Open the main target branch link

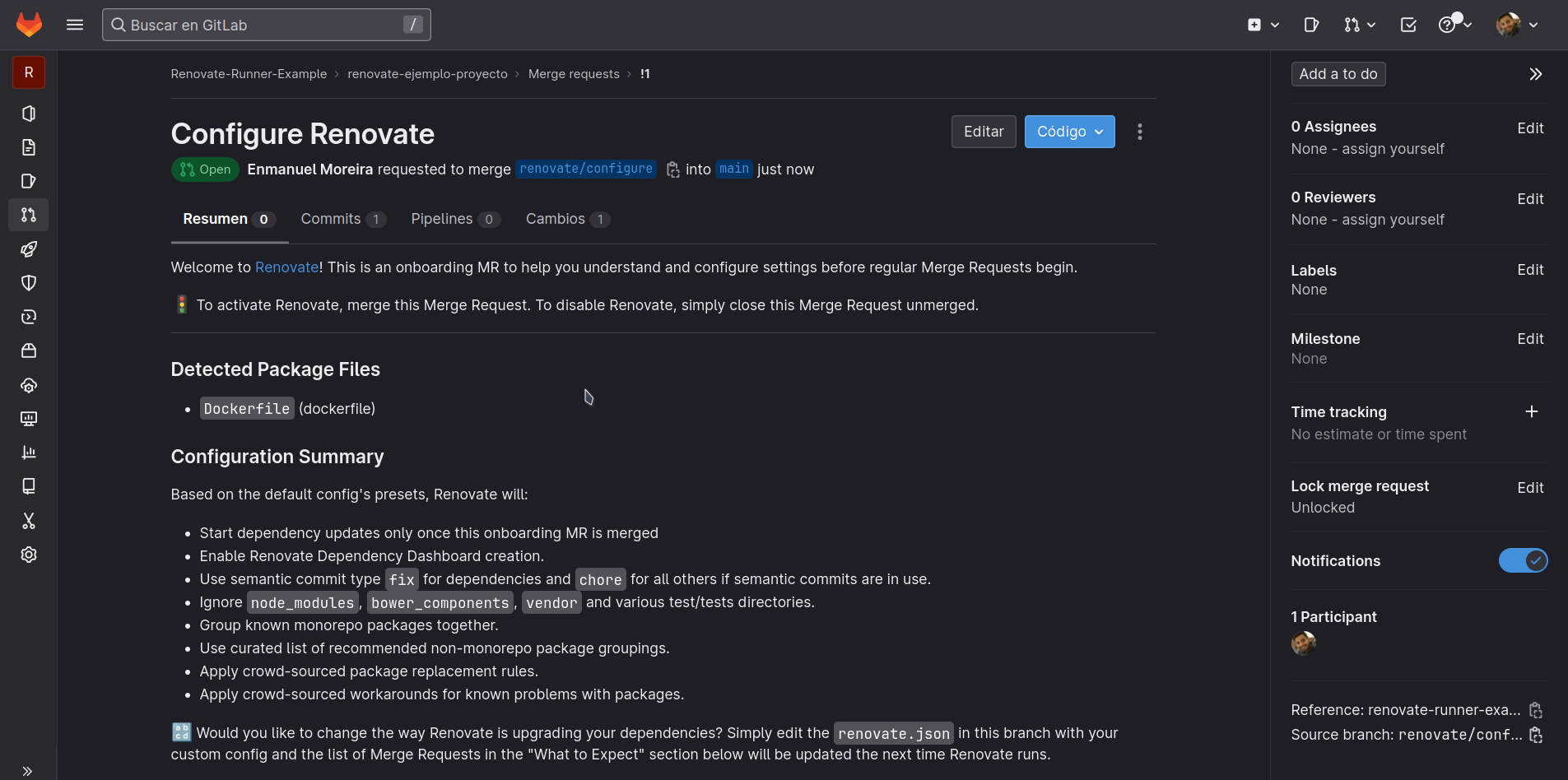pos(734,169)
